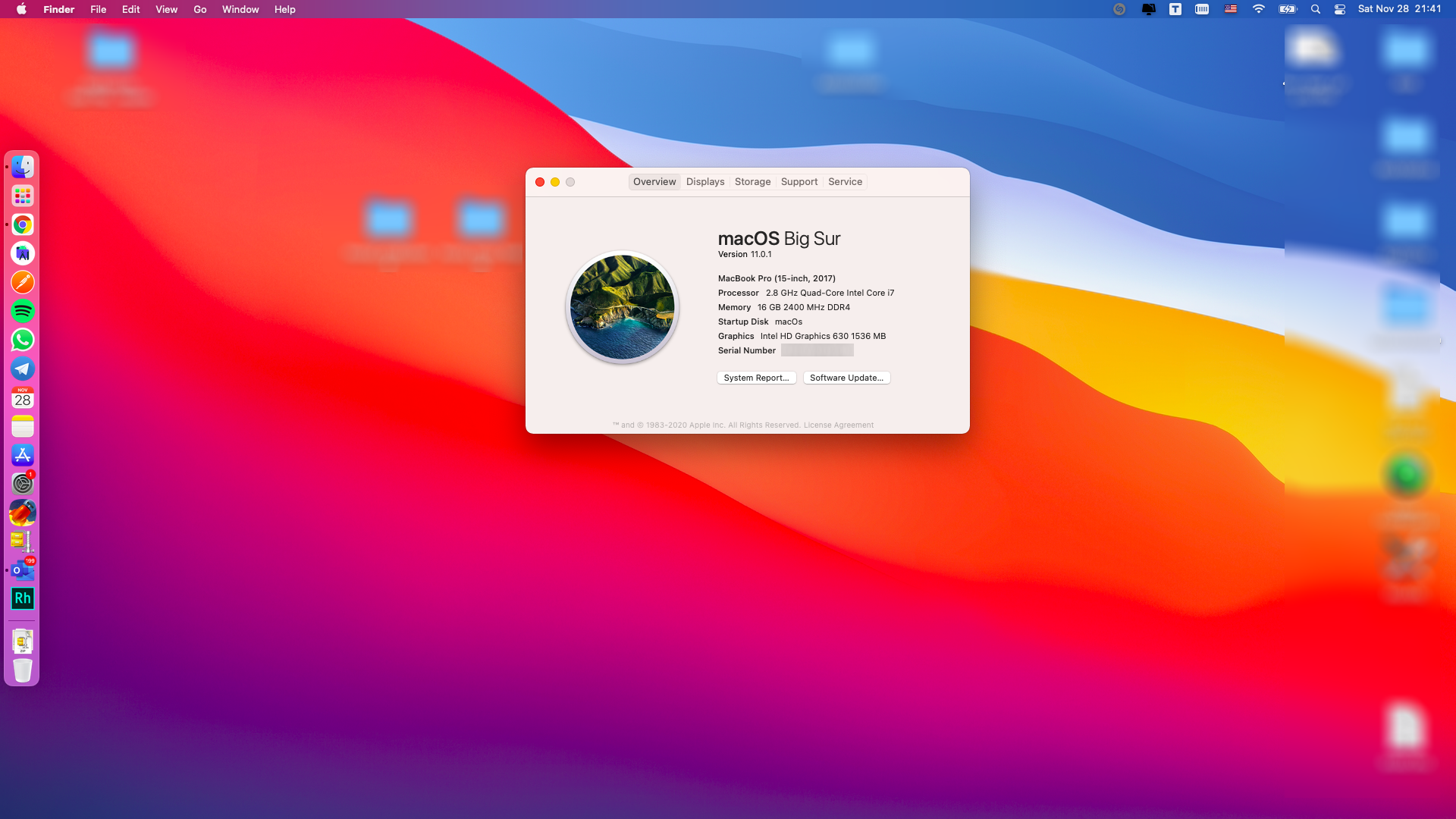This screenshot has height=819, width=1456.
Task: Switch to the Displays tab
Action: coord(705,182)
